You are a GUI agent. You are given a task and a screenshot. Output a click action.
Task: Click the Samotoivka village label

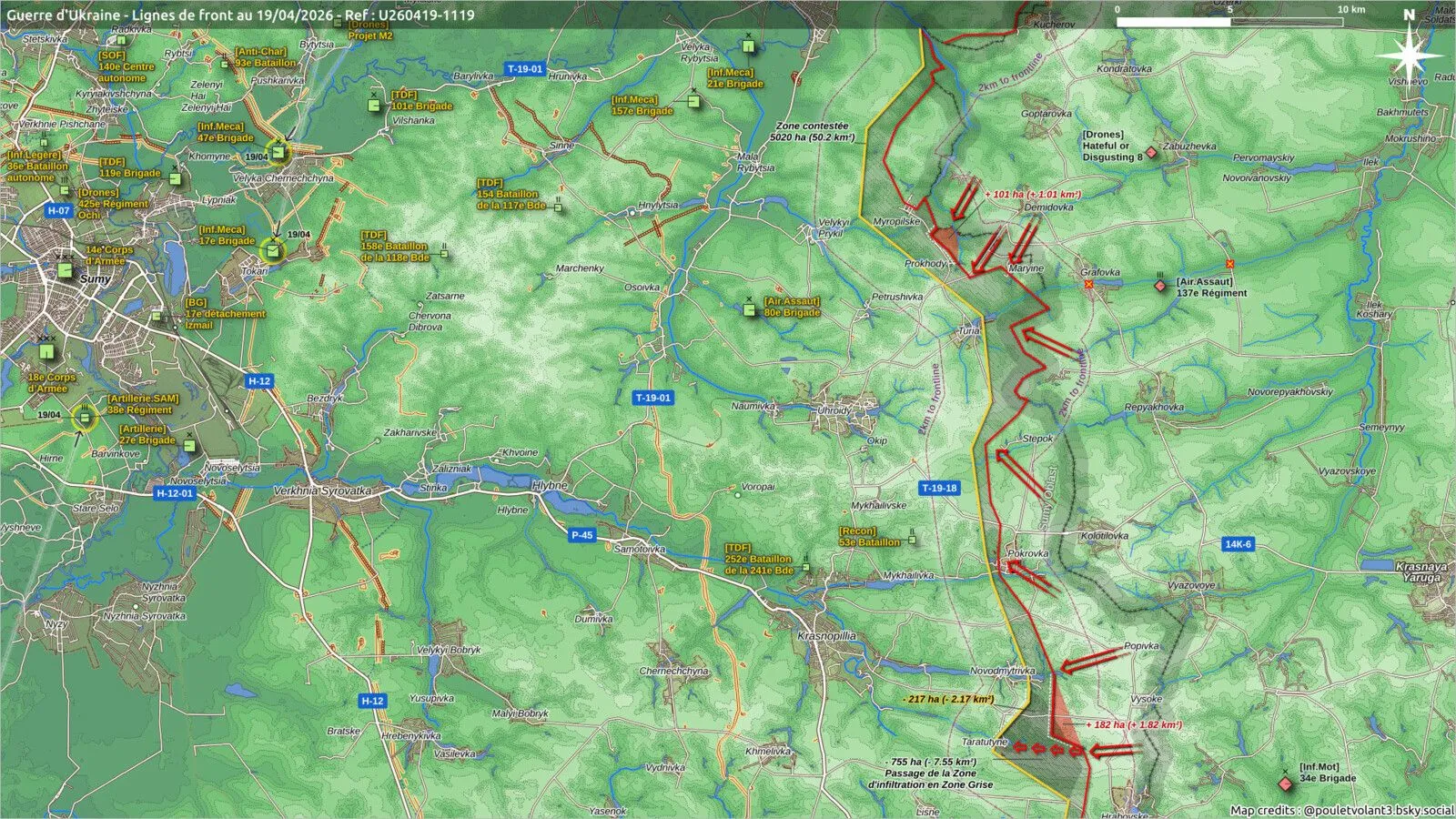pyautogui.click(x=640, y=549)
